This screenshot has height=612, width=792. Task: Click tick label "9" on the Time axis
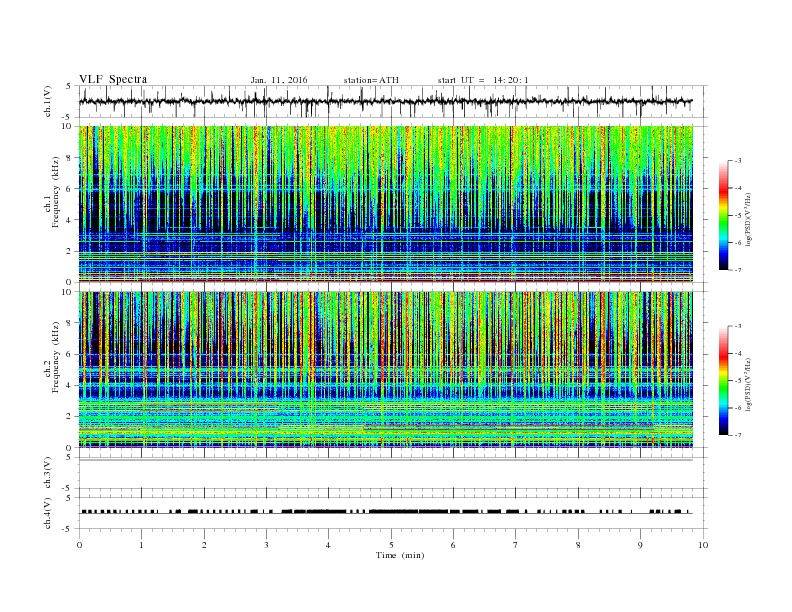tap(640, 545)
